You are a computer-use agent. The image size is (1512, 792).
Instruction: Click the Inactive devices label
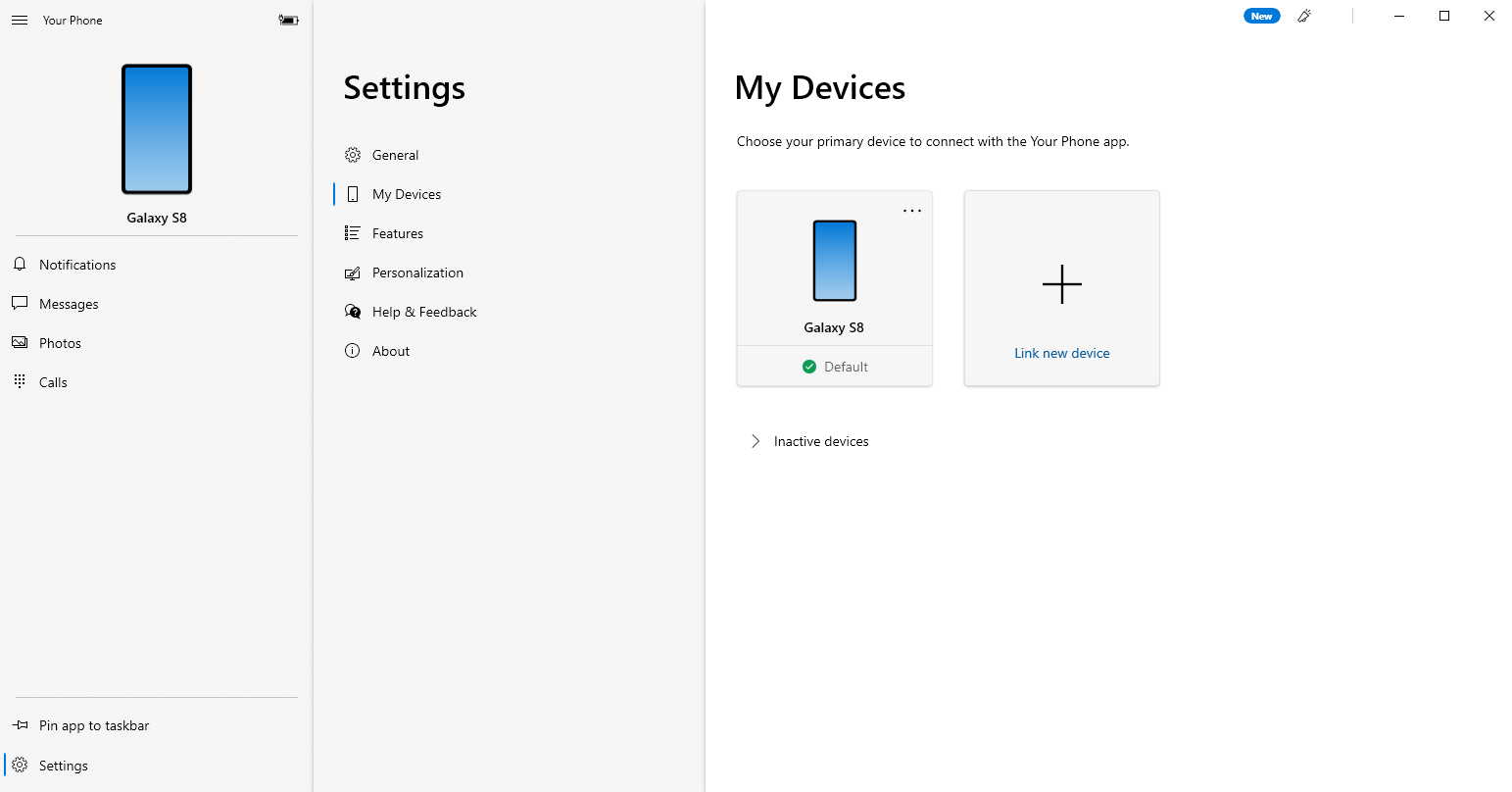821,441
